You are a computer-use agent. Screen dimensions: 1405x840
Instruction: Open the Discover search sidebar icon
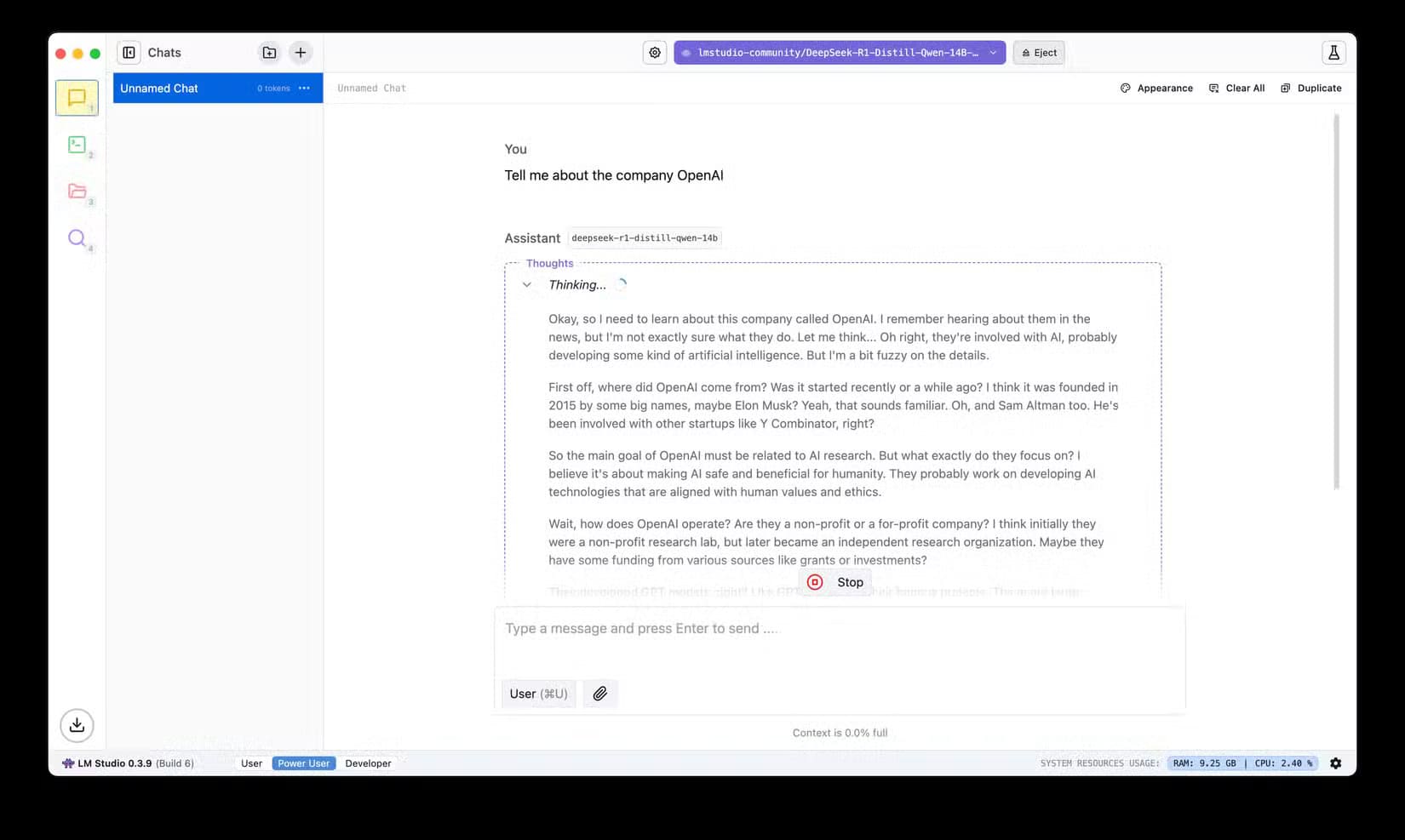click(x=77, y=237)
